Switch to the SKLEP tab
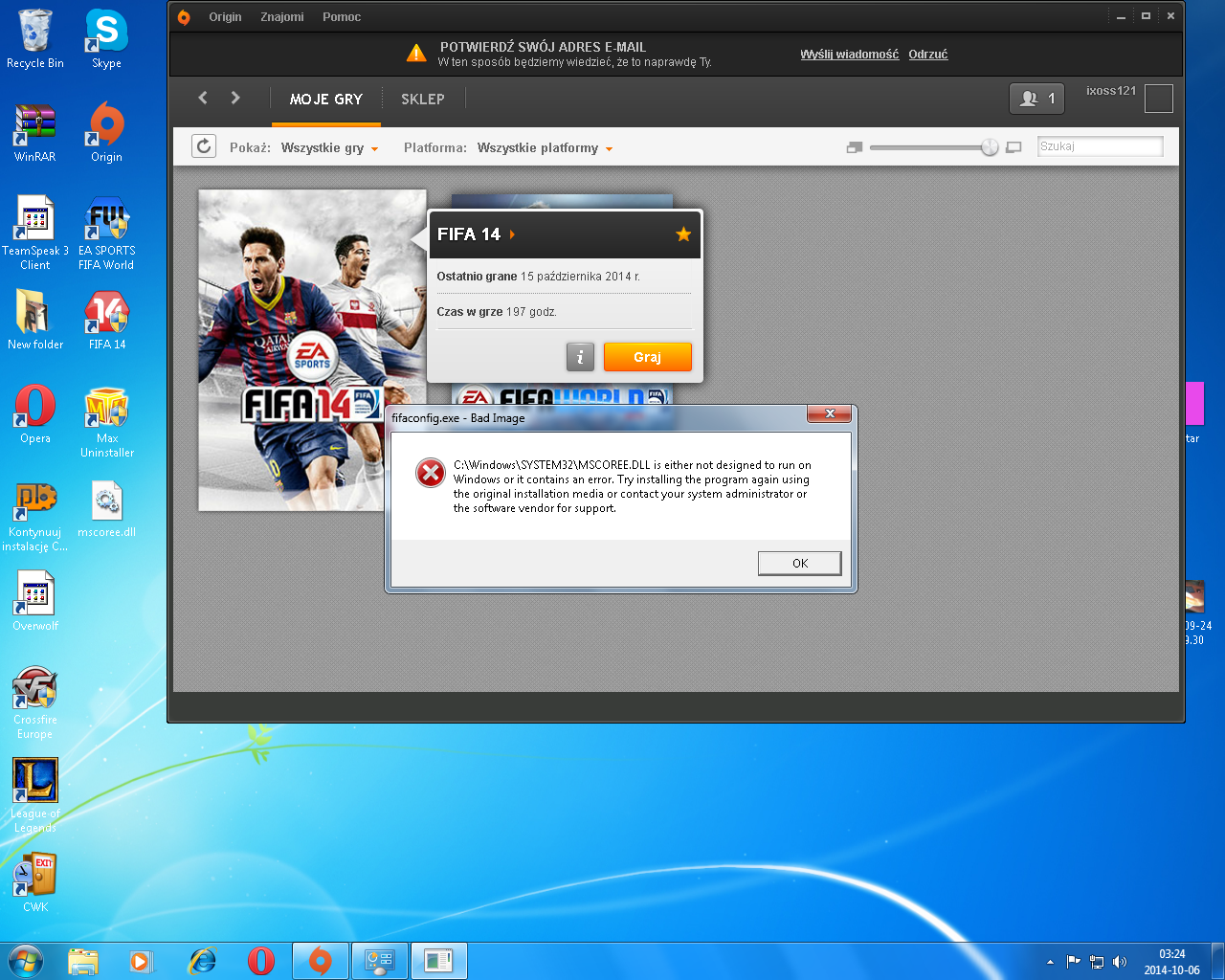This screenshot has width=1225, height=980. 423,100
